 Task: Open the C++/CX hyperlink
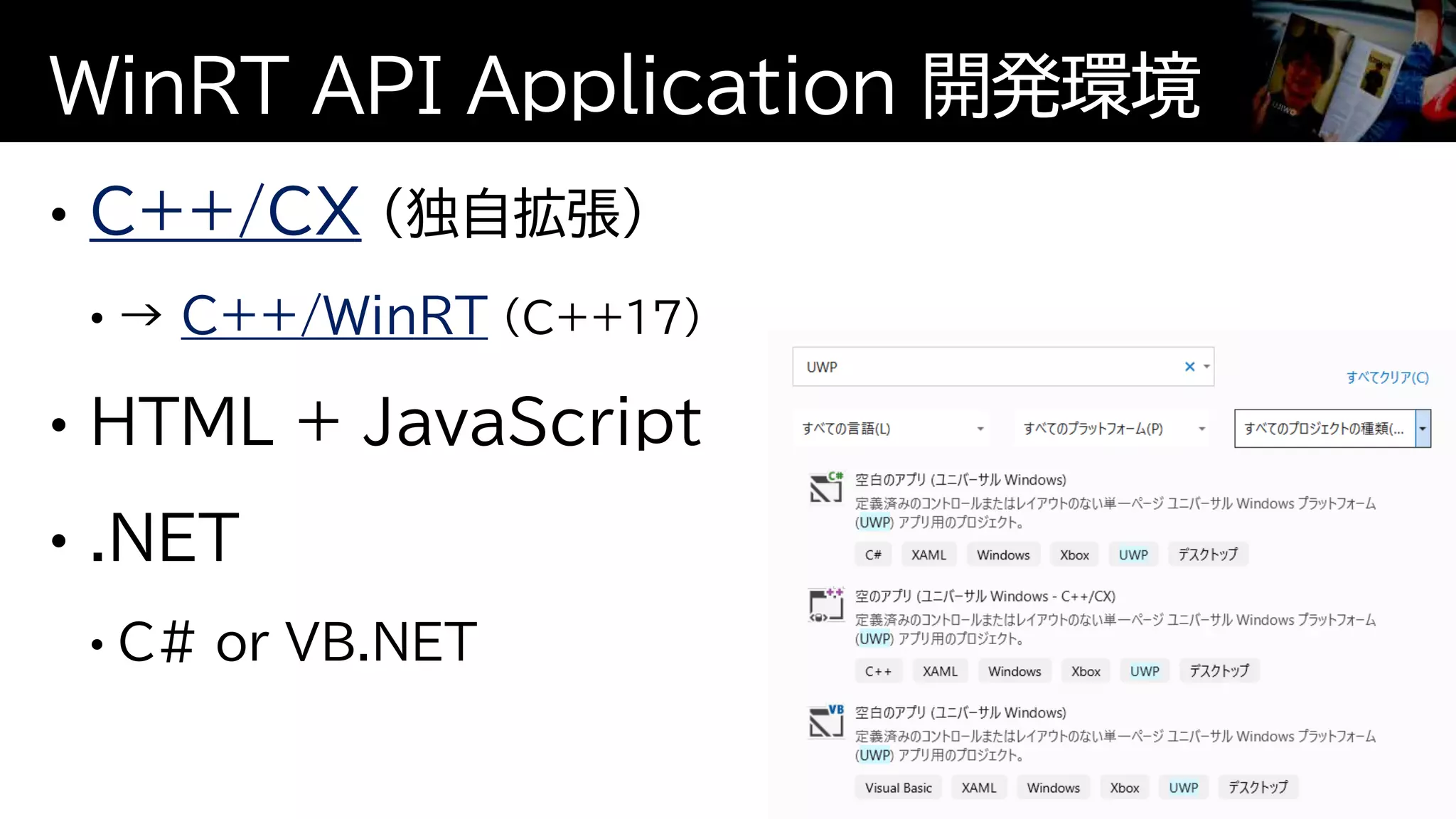pos(225,212)
